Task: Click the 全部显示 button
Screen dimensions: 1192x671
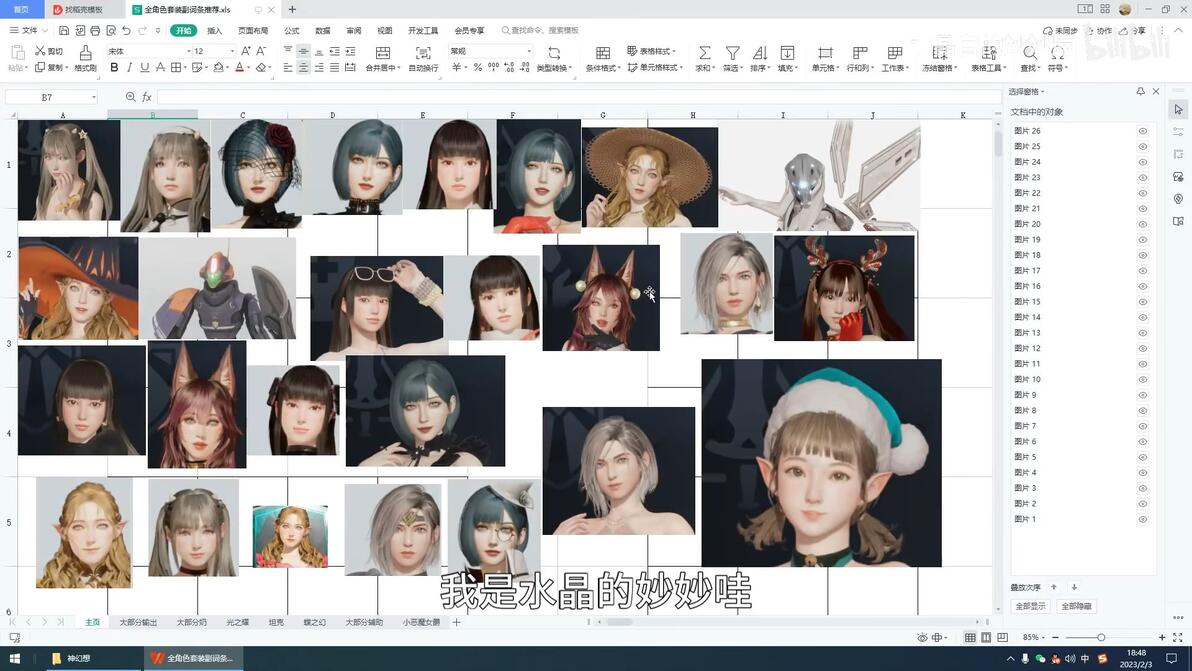Action: (1031, 606)
